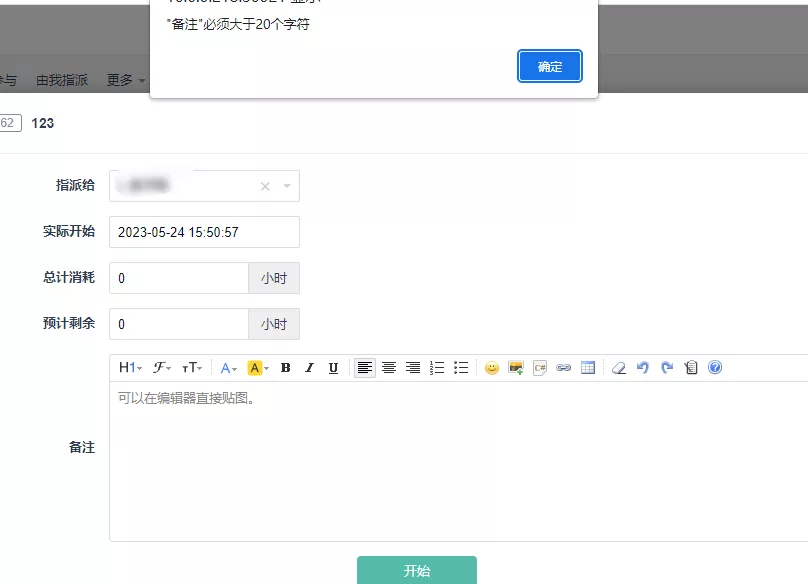This screenshot has width=808, height=584.
Task: Center align text in editor
Action: point(389,368)
